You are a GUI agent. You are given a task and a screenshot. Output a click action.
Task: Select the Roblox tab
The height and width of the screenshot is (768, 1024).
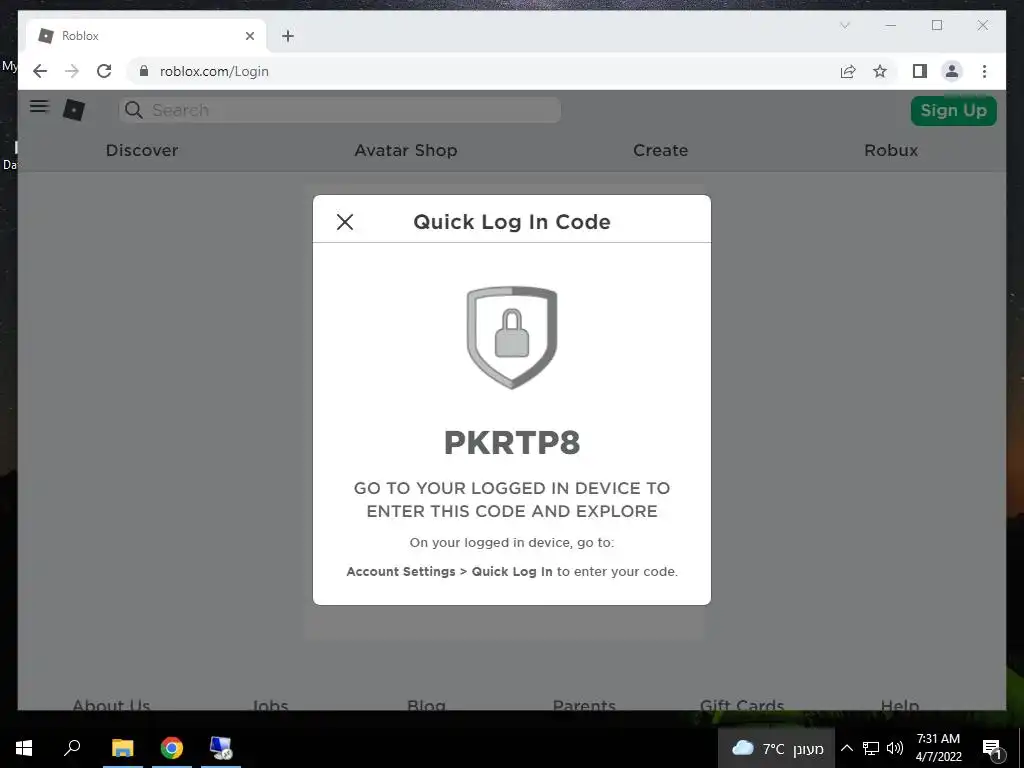(146, 36)
